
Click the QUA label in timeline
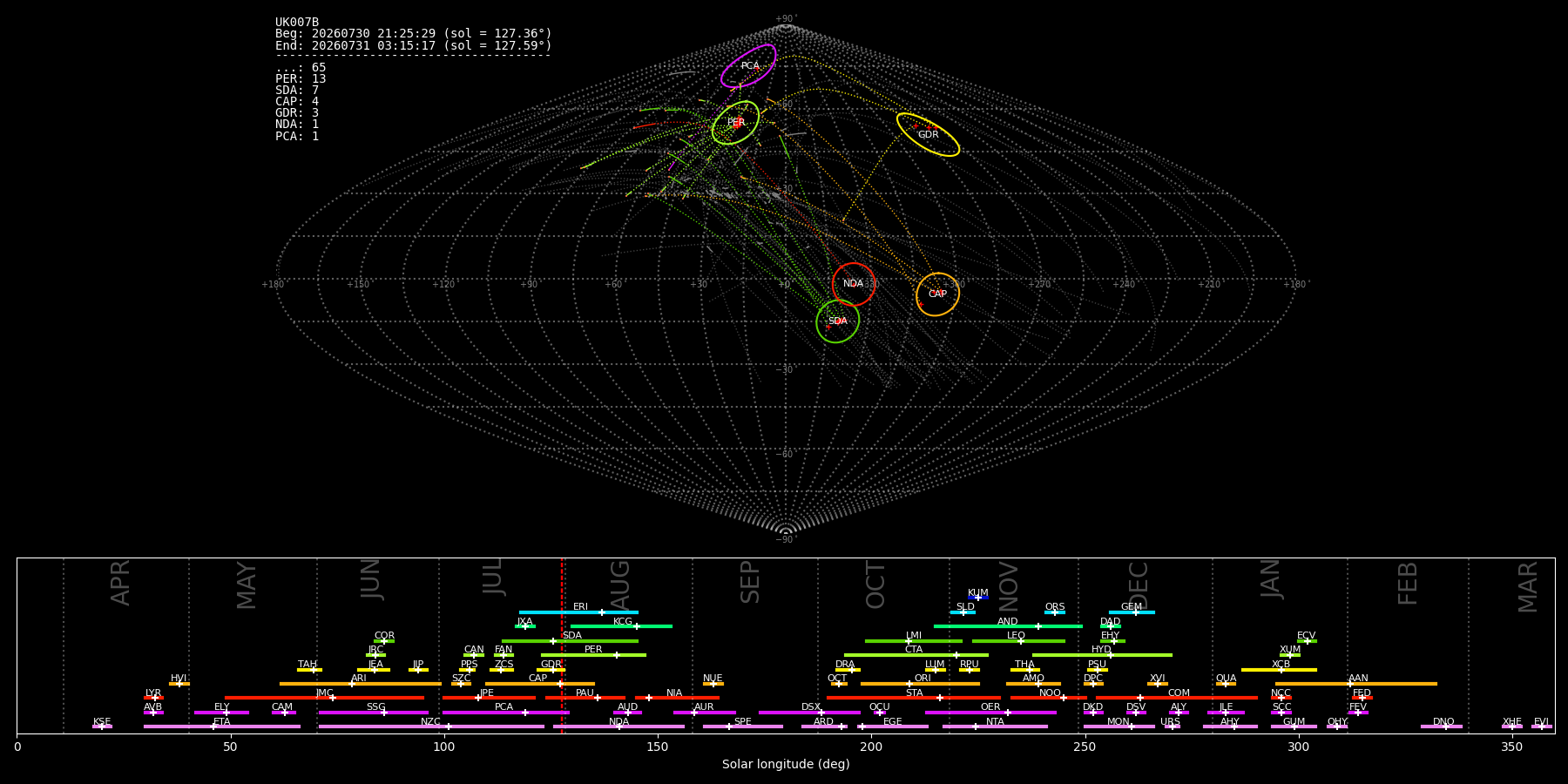1226,679
